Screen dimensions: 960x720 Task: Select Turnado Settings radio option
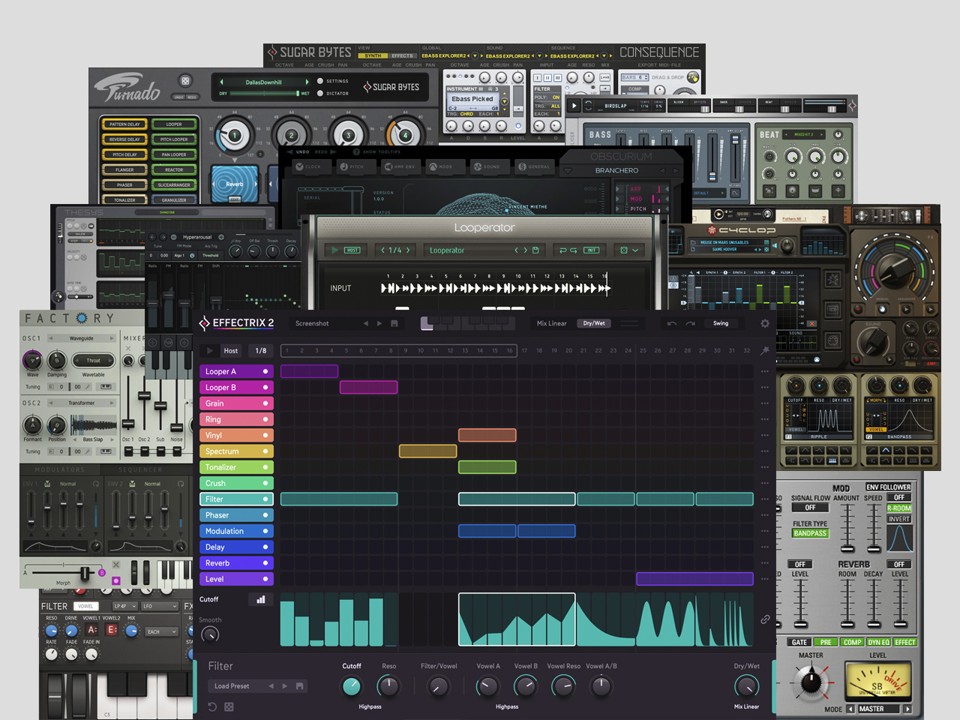click(320, 81)
